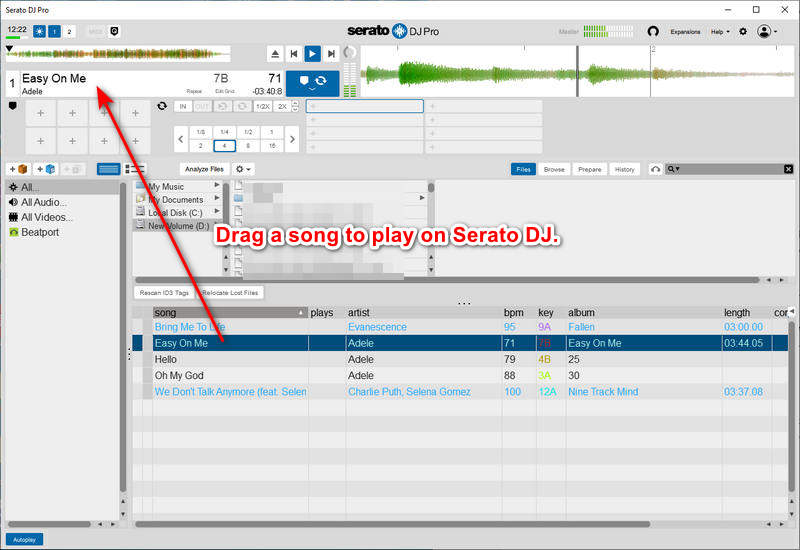
Task: Select the song Oh My God
Action: pos(180,375)
